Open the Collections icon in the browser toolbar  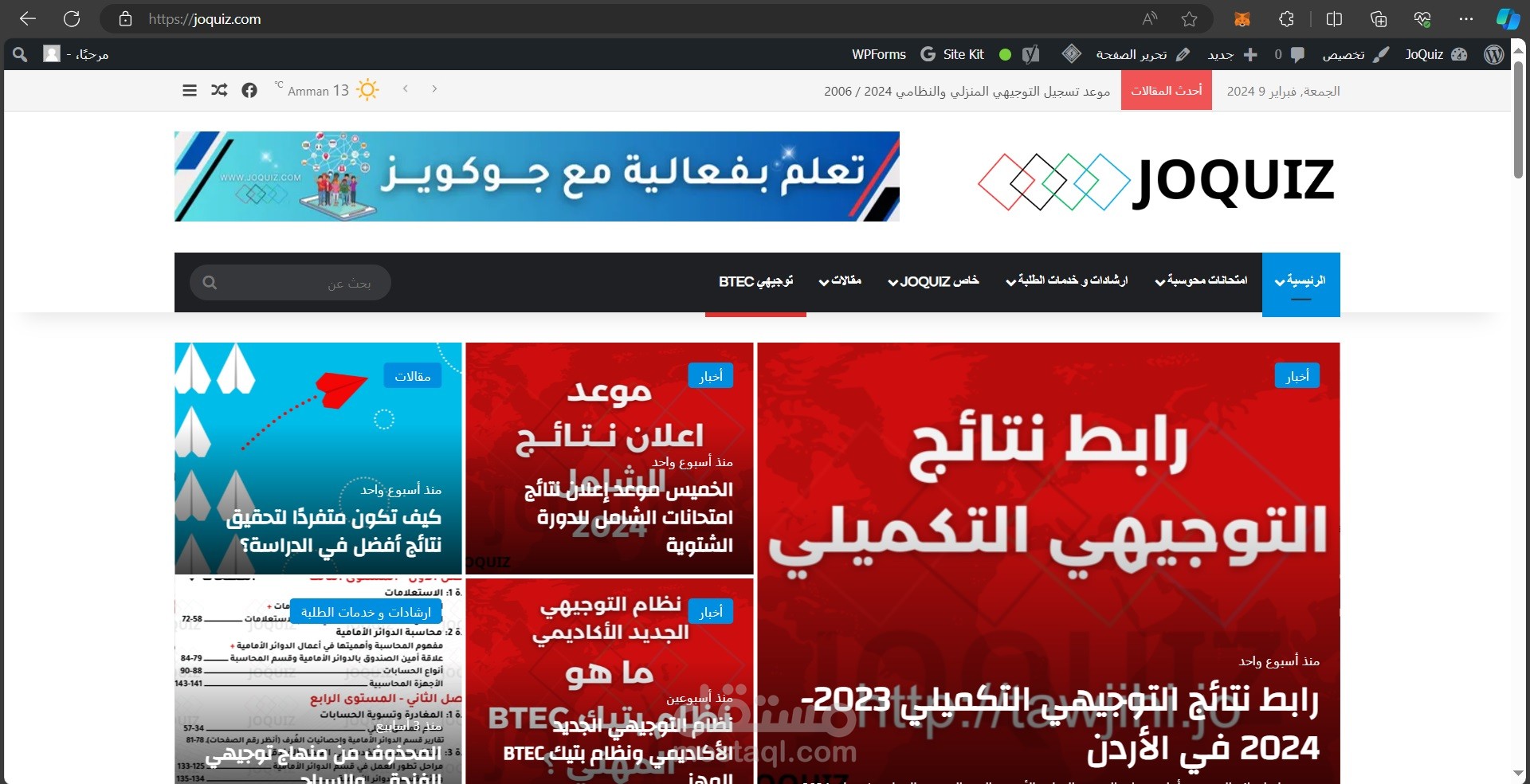1379,19
